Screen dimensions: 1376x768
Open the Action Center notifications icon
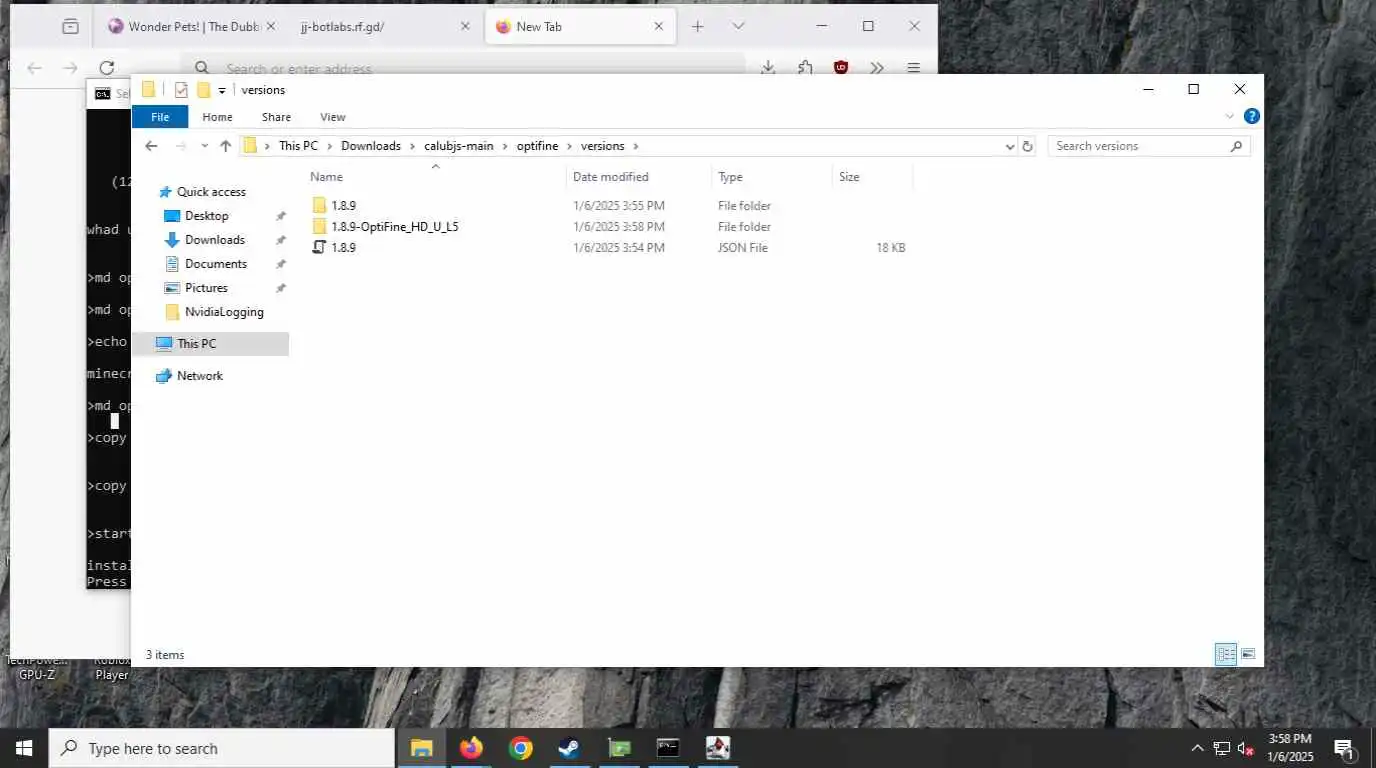pos(1345,748)
